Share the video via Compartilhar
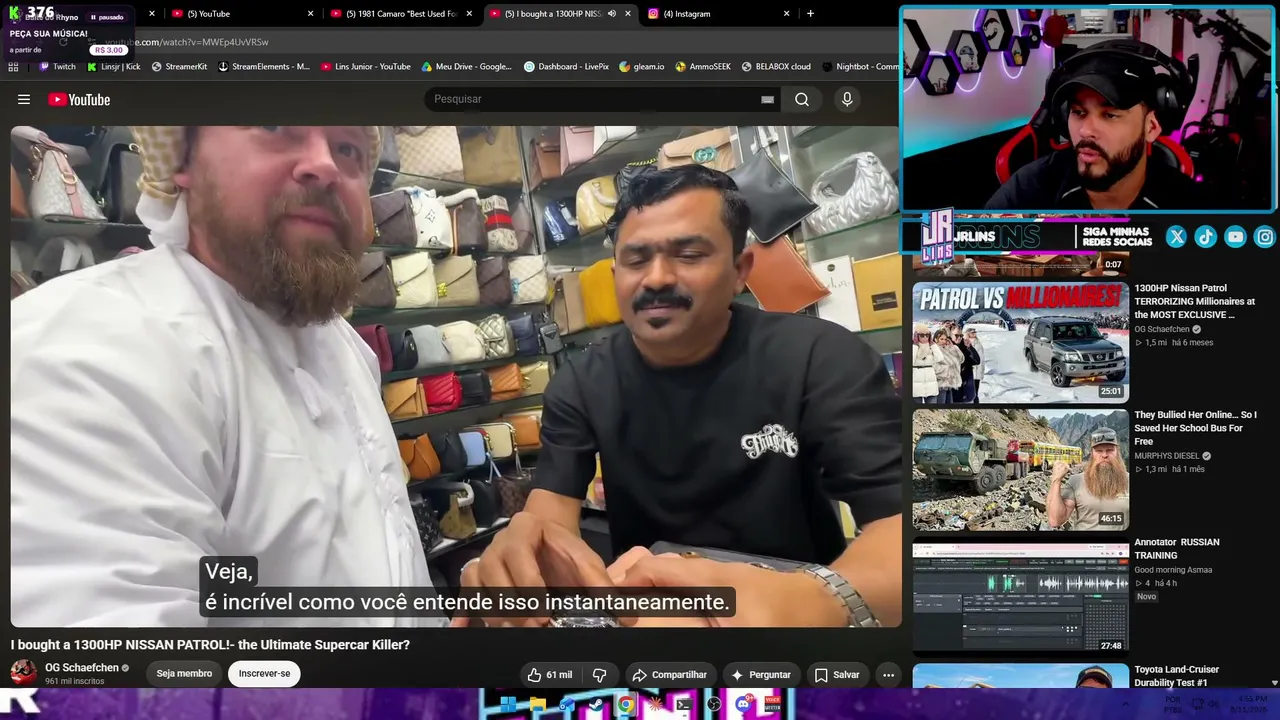 669,675
